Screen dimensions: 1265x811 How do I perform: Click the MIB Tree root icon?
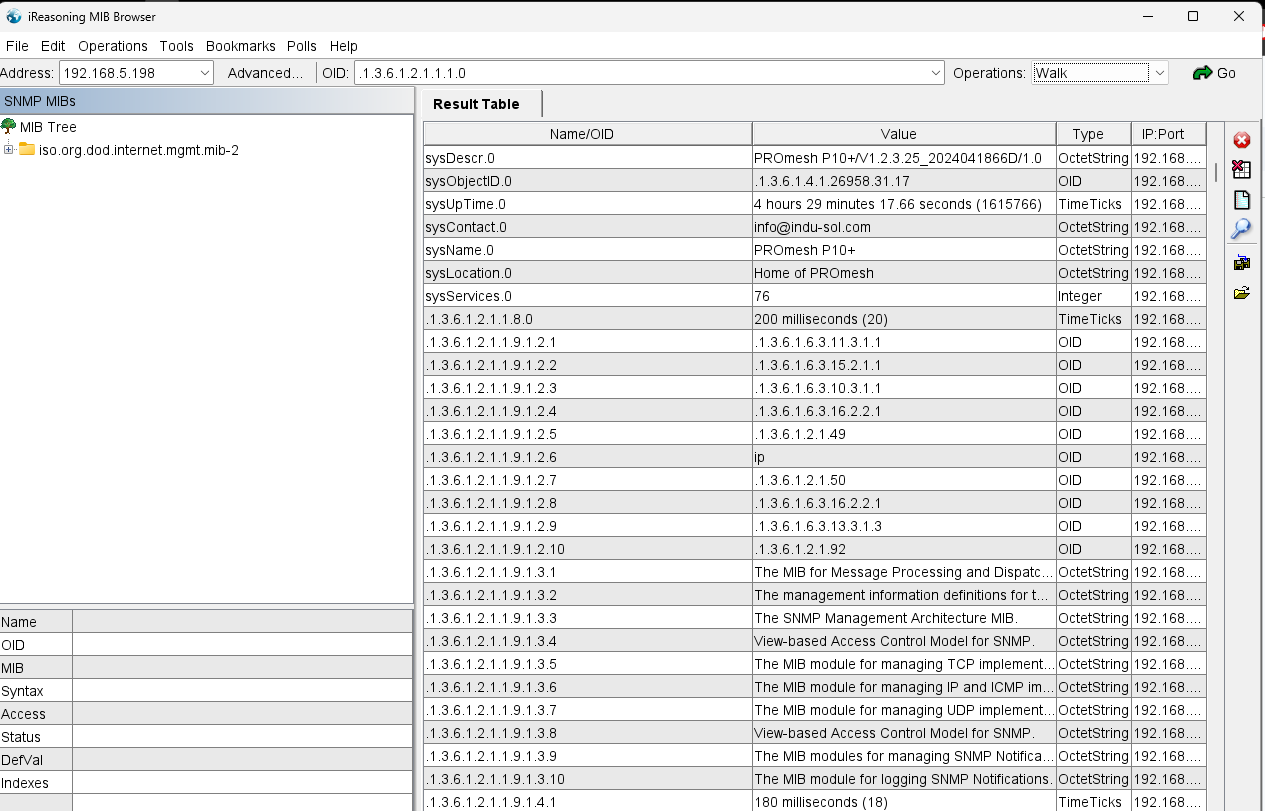tap(9, 127)
